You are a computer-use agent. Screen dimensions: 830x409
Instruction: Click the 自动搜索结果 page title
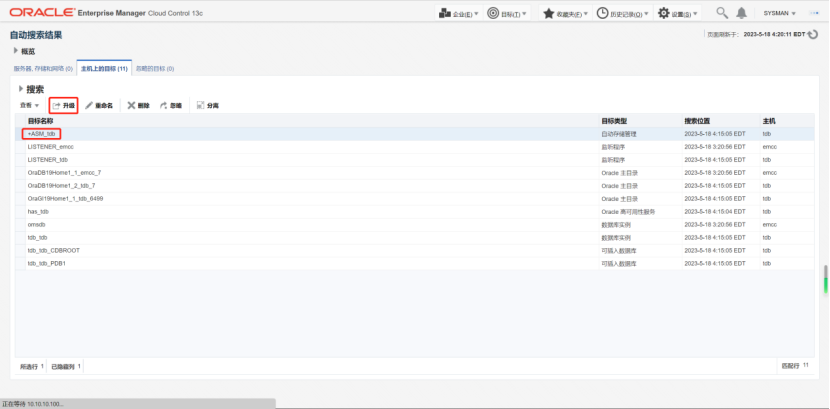pyautogui.click(x=36, y=35)
